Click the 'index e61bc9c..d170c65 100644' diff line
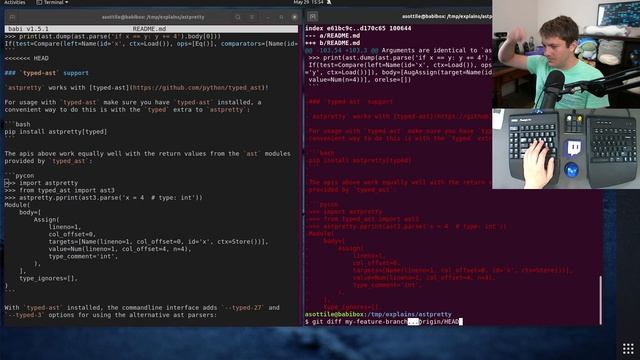 click(358, 29)
